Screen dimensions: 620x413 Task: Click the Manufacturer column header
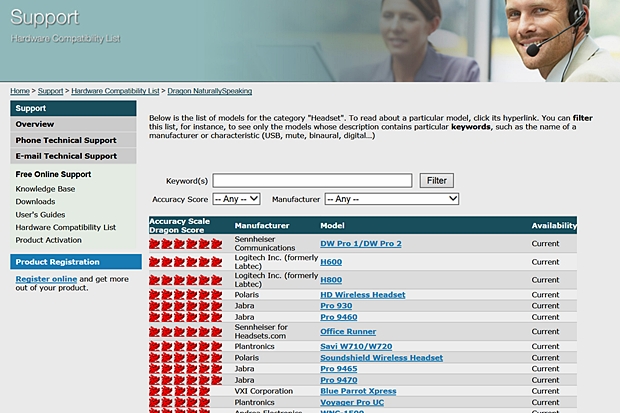pos(262,225)
